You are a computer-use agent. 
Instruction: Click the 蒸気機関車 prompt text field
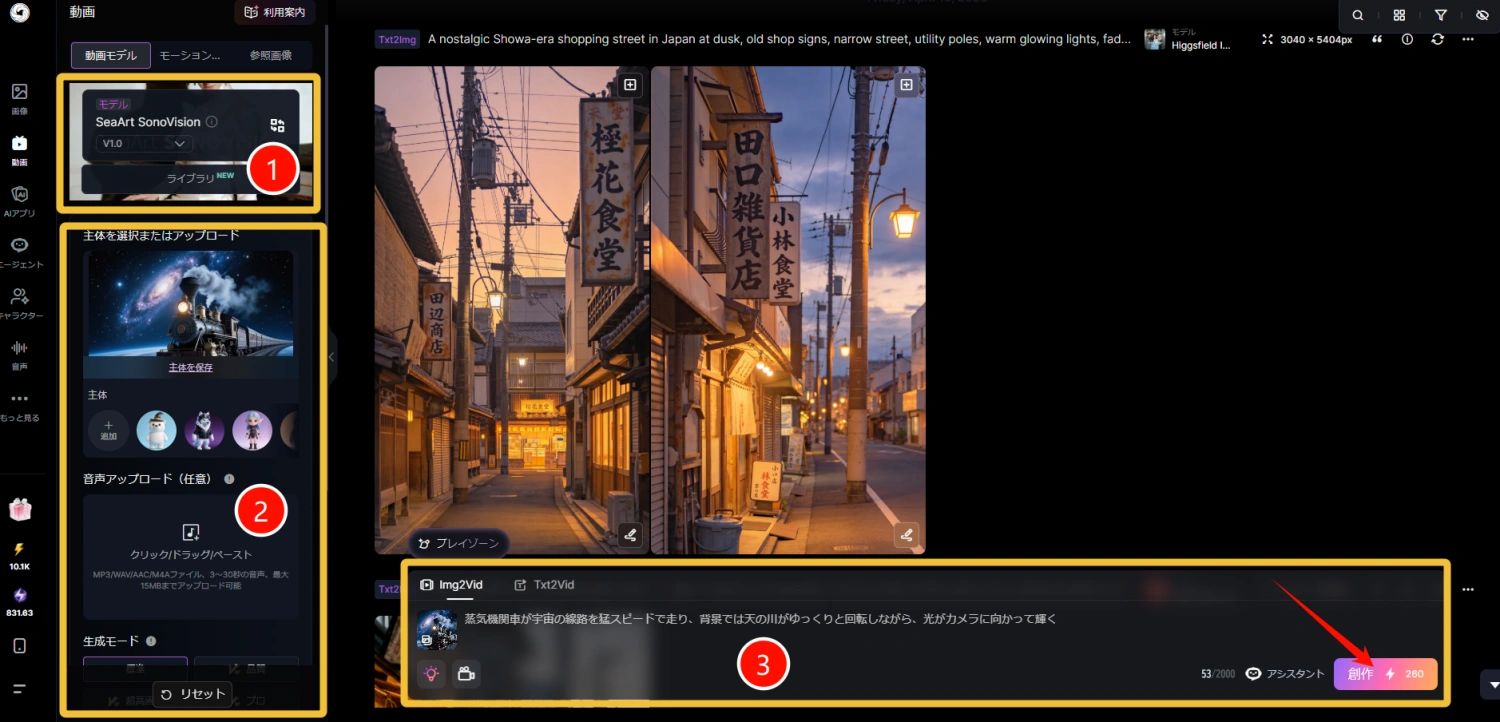coord(761,619)
